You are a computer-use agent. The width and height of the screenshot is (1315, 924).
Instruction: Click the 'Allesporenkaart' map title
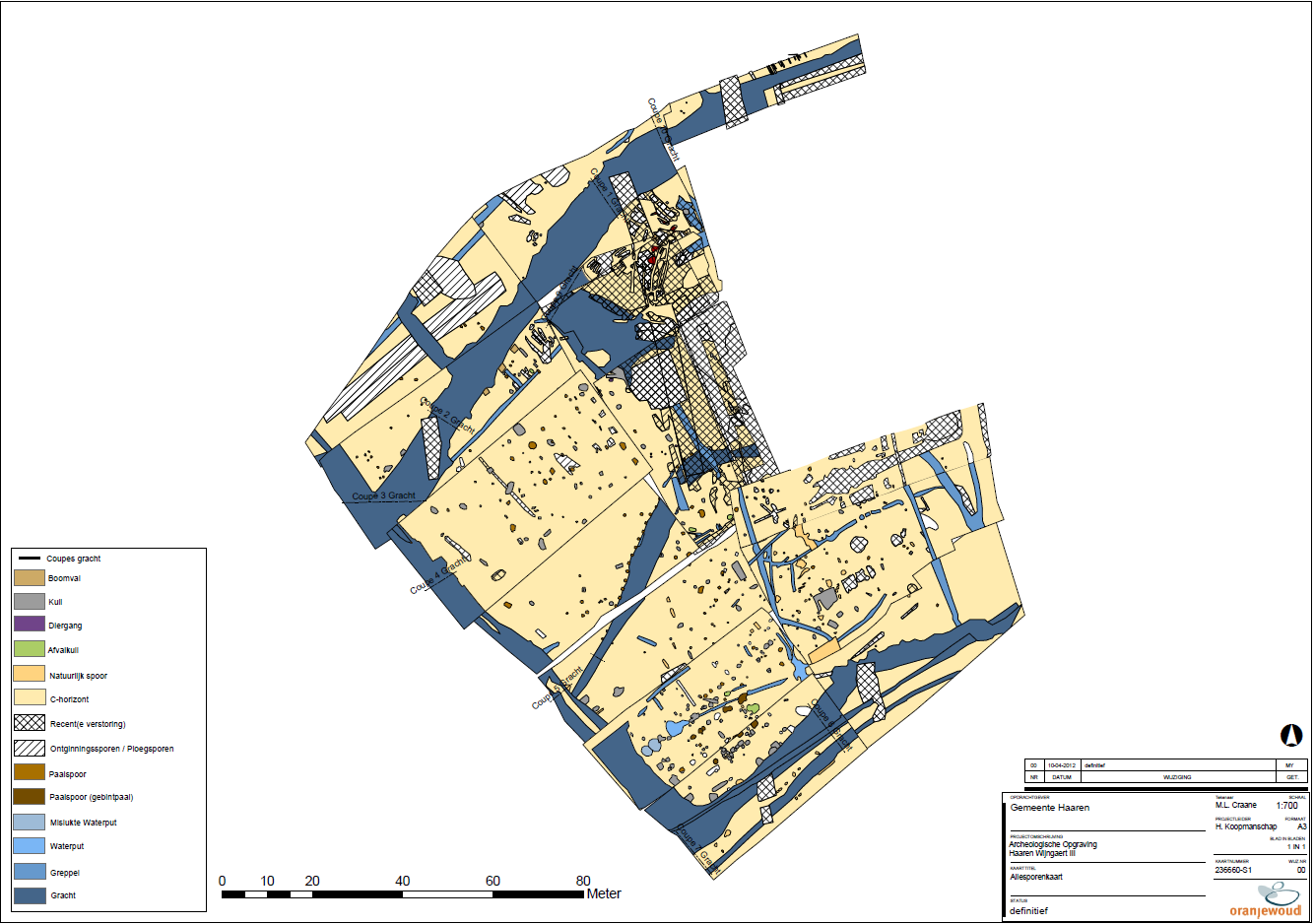click(1036, 877)
